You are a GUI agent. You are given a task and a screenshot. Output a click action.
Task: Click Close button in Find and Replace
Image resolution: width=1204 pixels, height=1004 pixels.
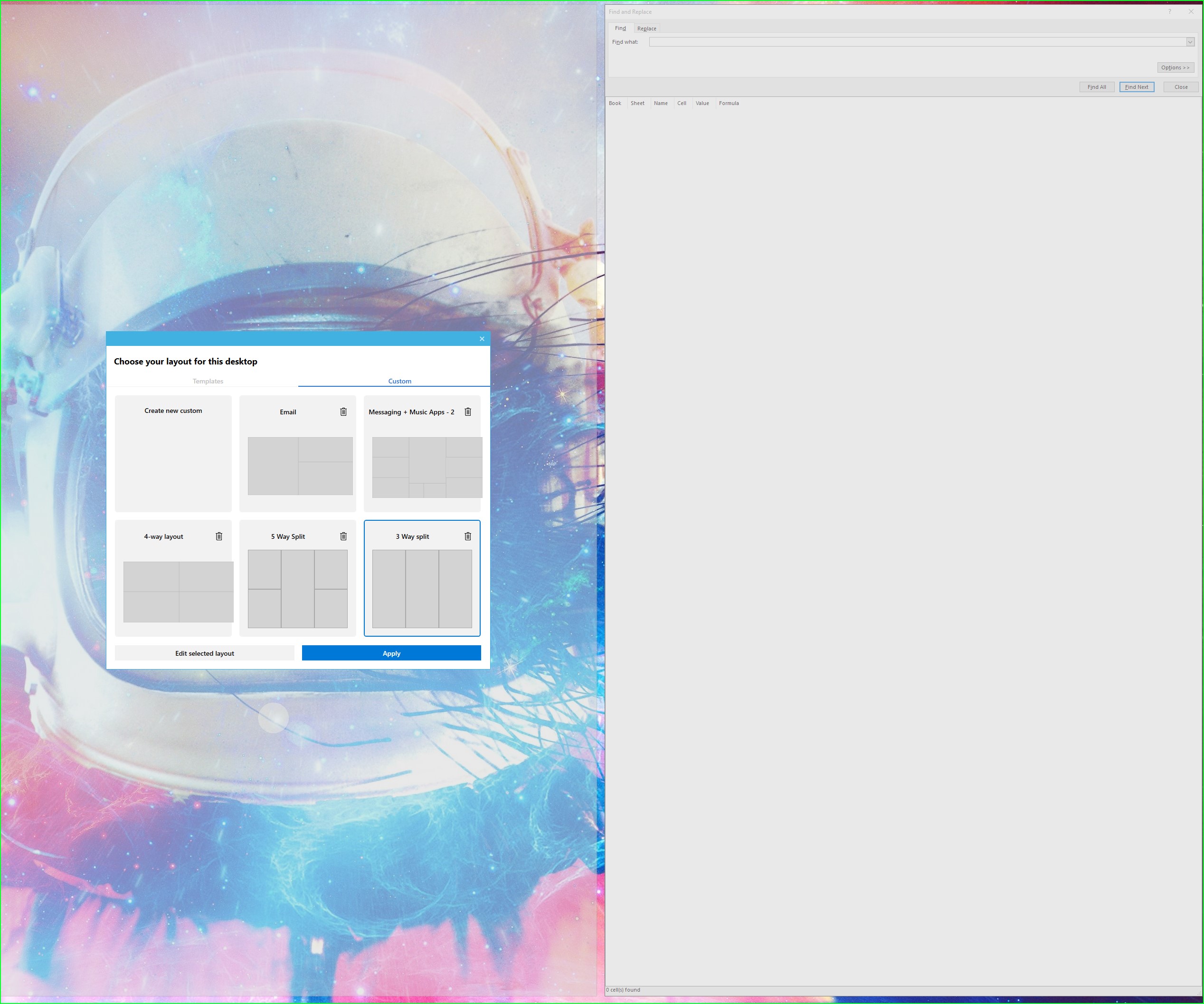[x=1181, y=87]
